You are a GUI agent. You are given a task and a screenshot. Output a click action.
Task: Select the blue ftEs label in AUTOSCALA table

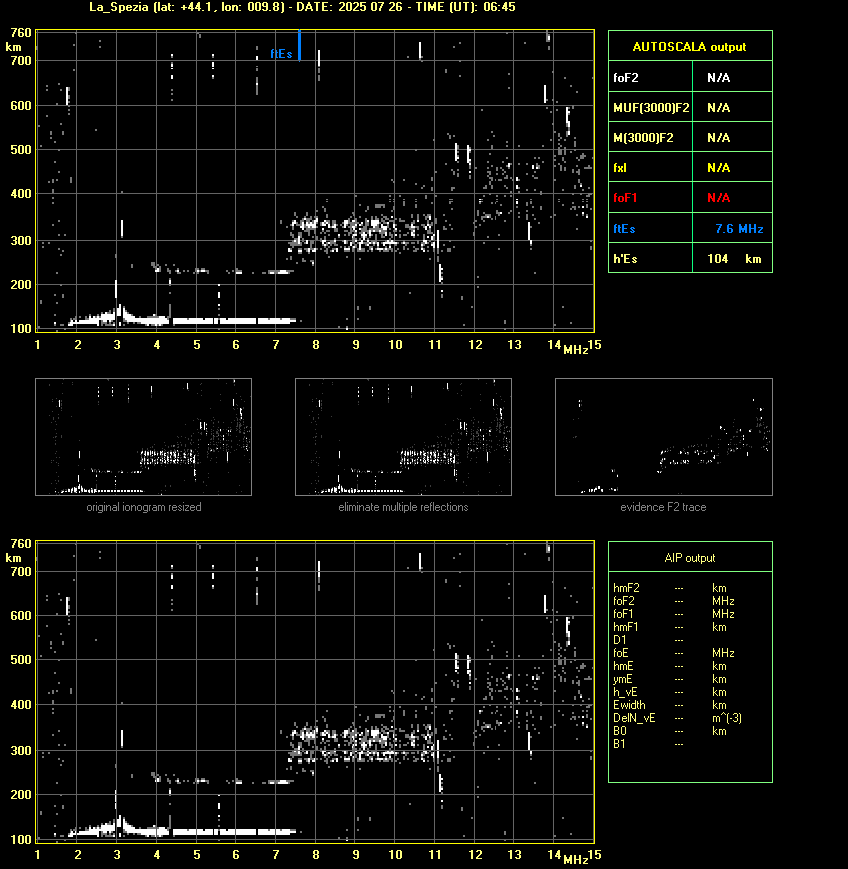[624, 229]
